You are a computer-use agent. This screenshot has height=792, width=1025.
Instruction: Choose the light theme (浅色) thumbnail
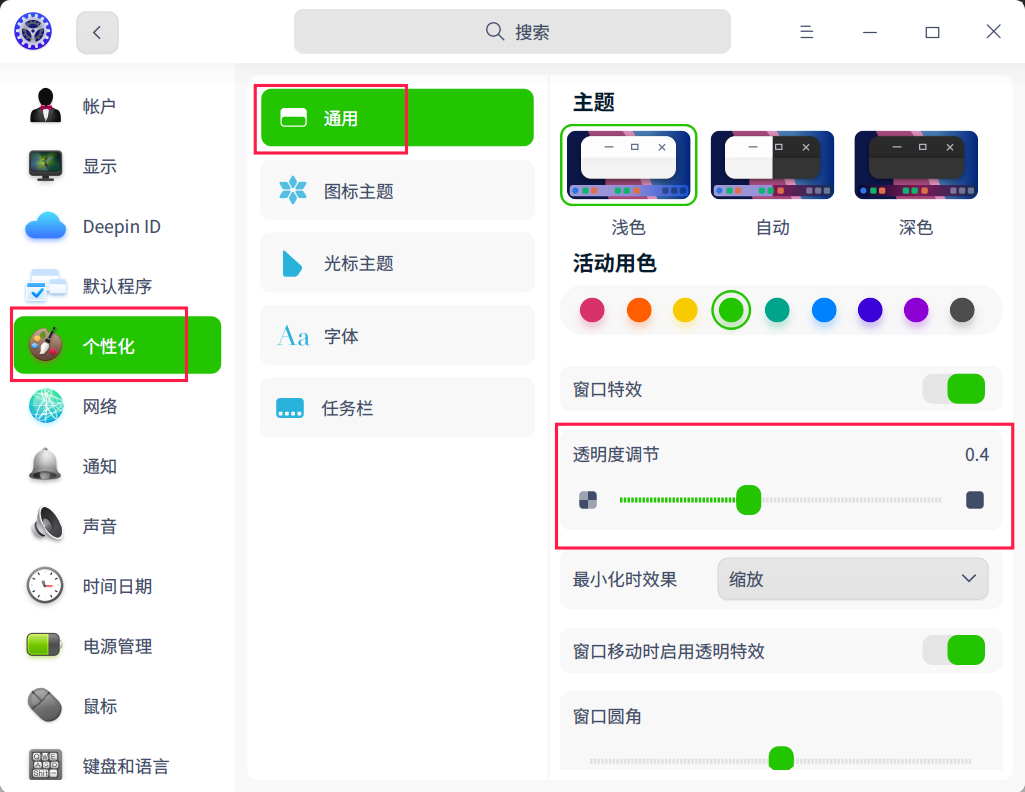click(x=628, y=165)
